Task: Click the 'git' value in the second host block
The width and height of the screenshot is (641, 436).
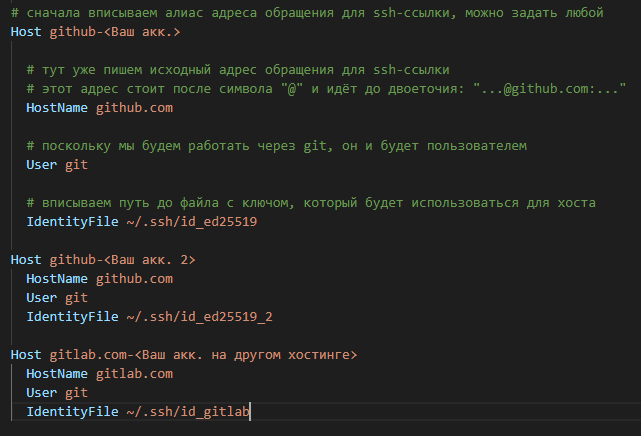Action: click(x=76, y=297)
